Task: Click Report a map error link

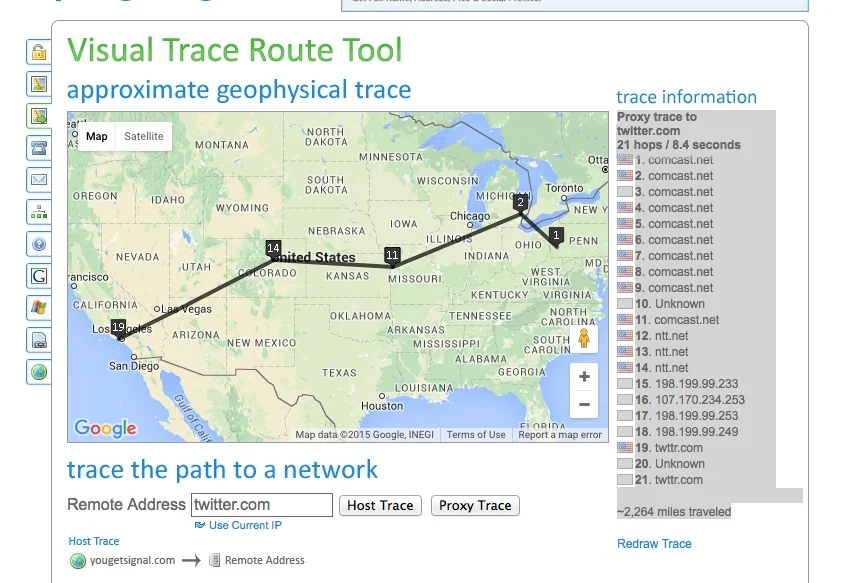Action: (x=560, y=434)
